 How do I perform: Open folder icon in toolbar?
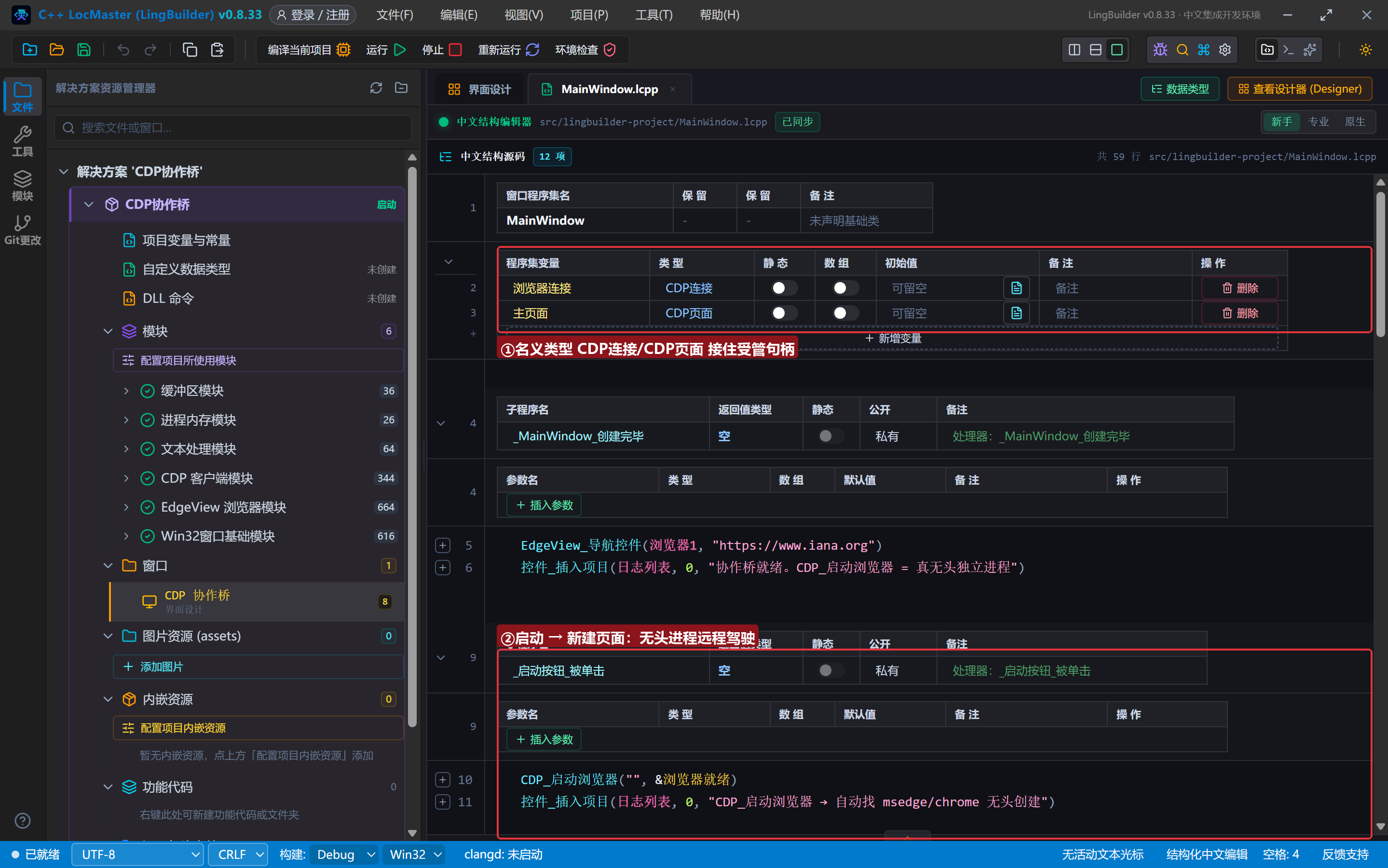pyautogui.click(x=57, y=50)
